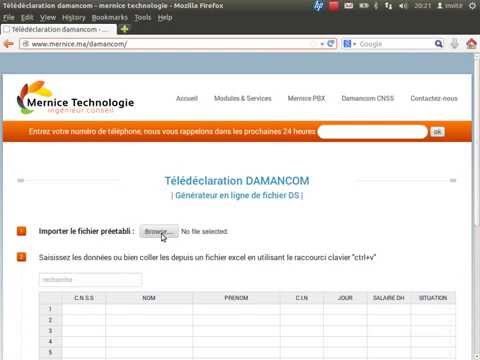This screenshot has height=360, width=480.
Task: Focus the phone number input field
Action: coord(372,132)
